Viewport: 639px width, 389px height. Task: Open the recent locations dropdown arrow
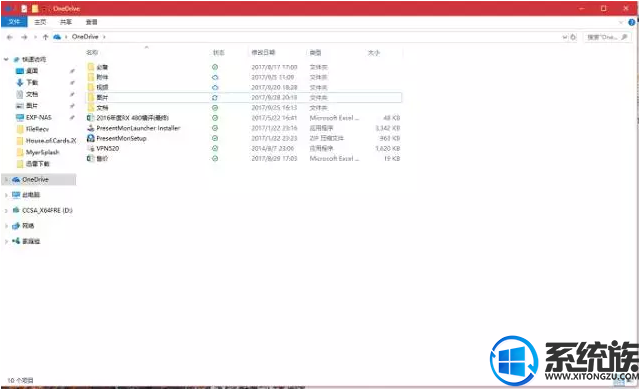pyautogui.click(x=35, y=37)
